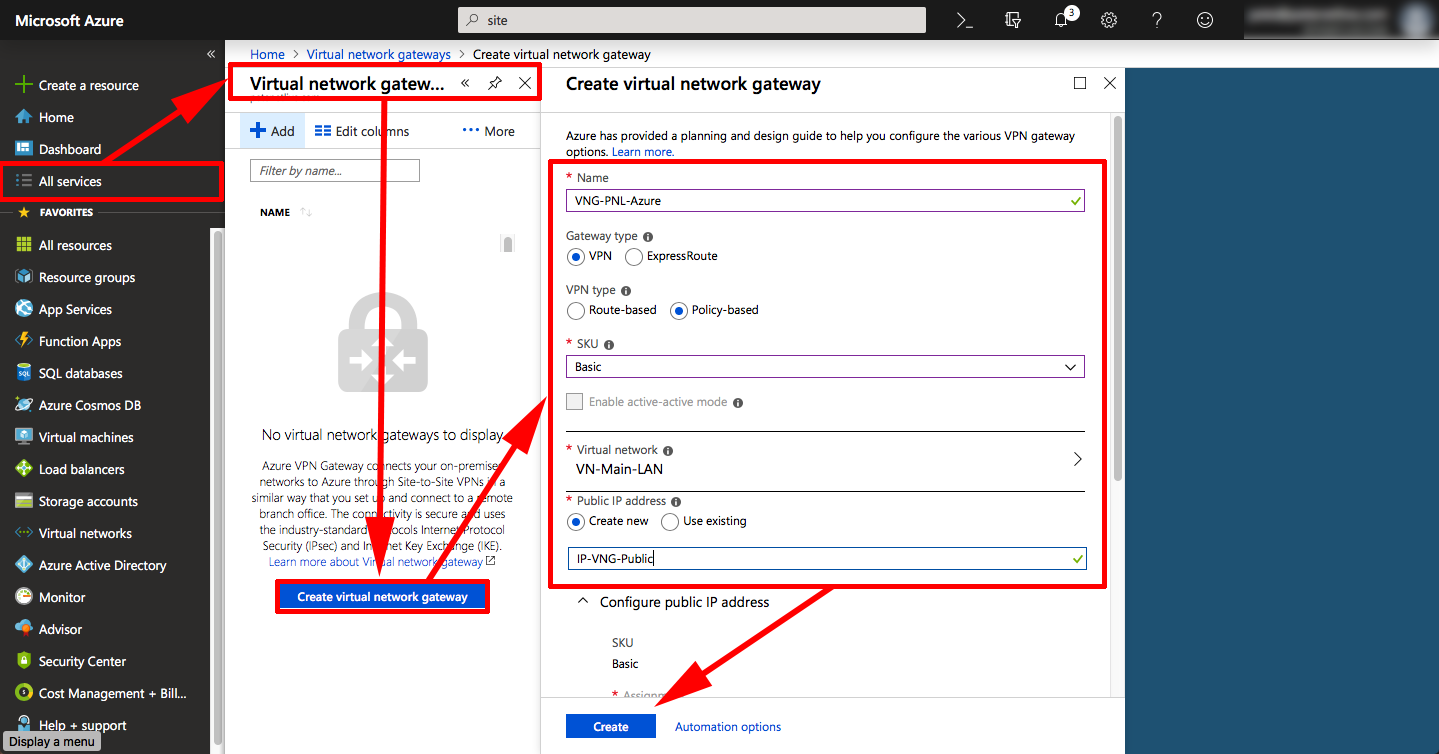Image resolution: width=1439 pixels, height=754 pixels.
Task: Collapse the Virtual network gateways blade
Action: click(x=465, y=84)
